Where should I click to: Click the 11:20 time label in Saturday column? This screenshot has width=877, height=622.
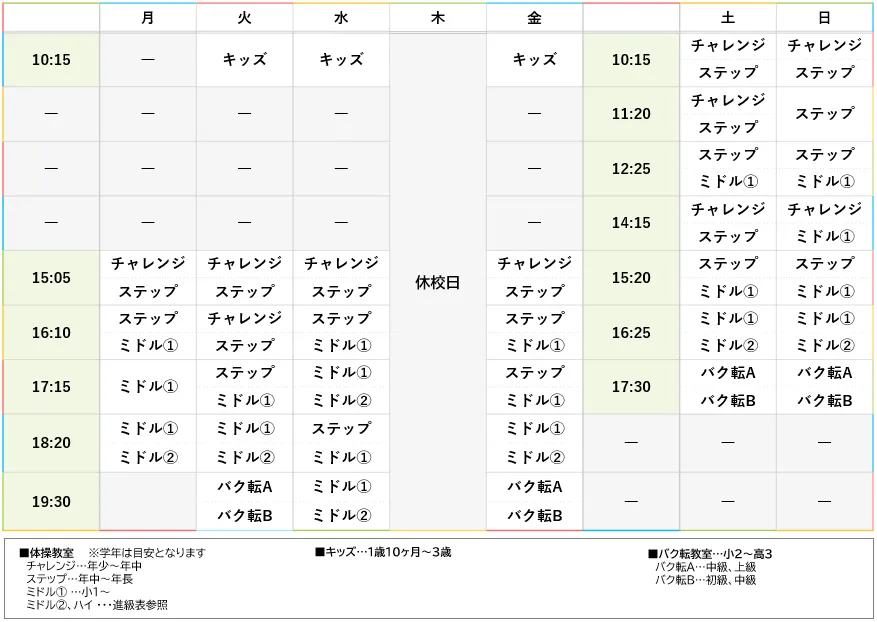tap(630, 114)
